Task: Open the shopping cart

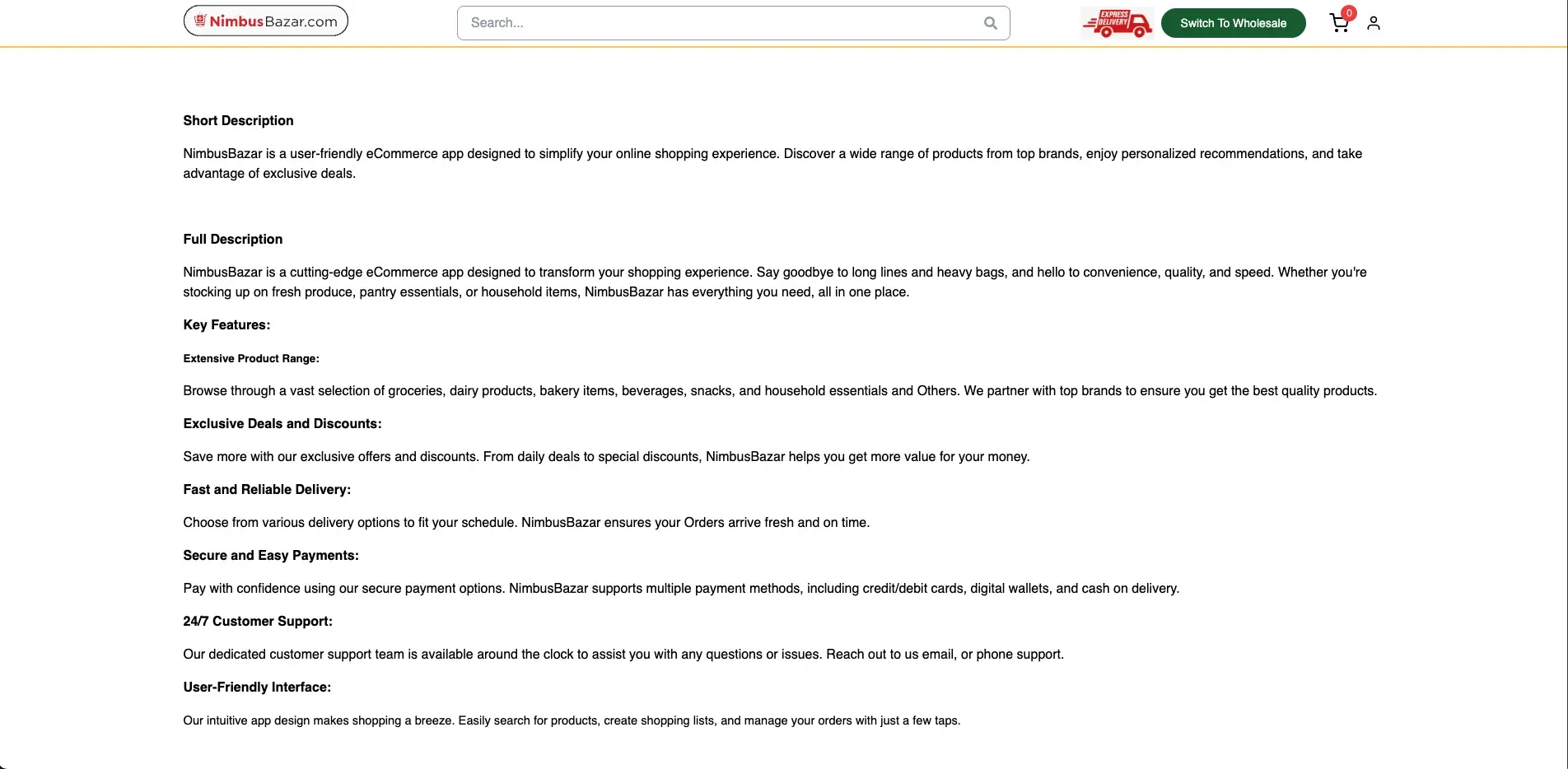Action: [x=1338, y=24]
